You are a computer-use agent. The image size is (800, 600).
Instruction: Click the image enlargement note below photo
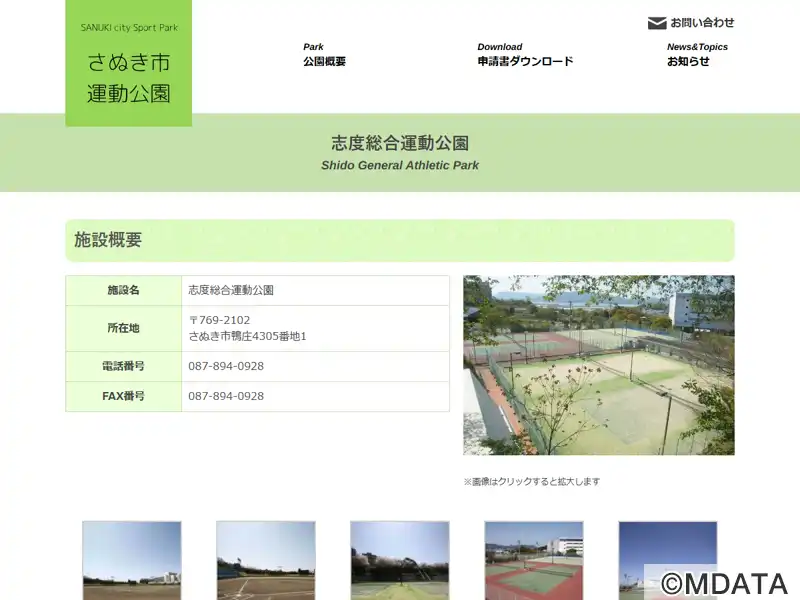click(x=531, y=481)
